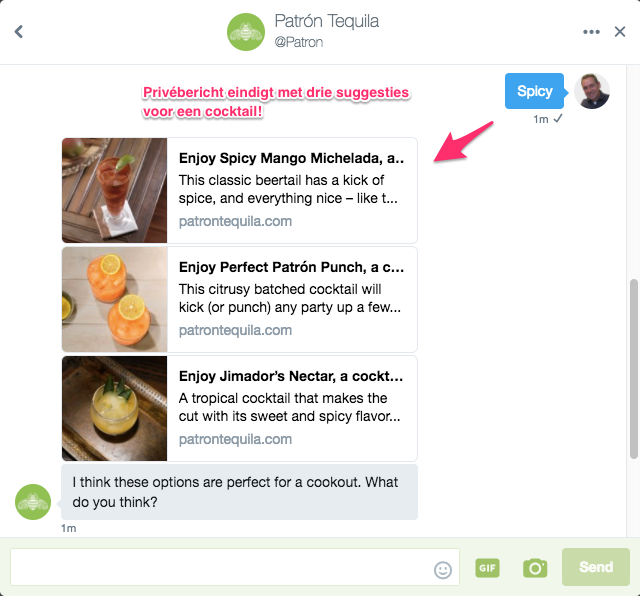
Task: Click the Patrón Tequila name in header
Action: pyautogui.click(x=326, y=21)
